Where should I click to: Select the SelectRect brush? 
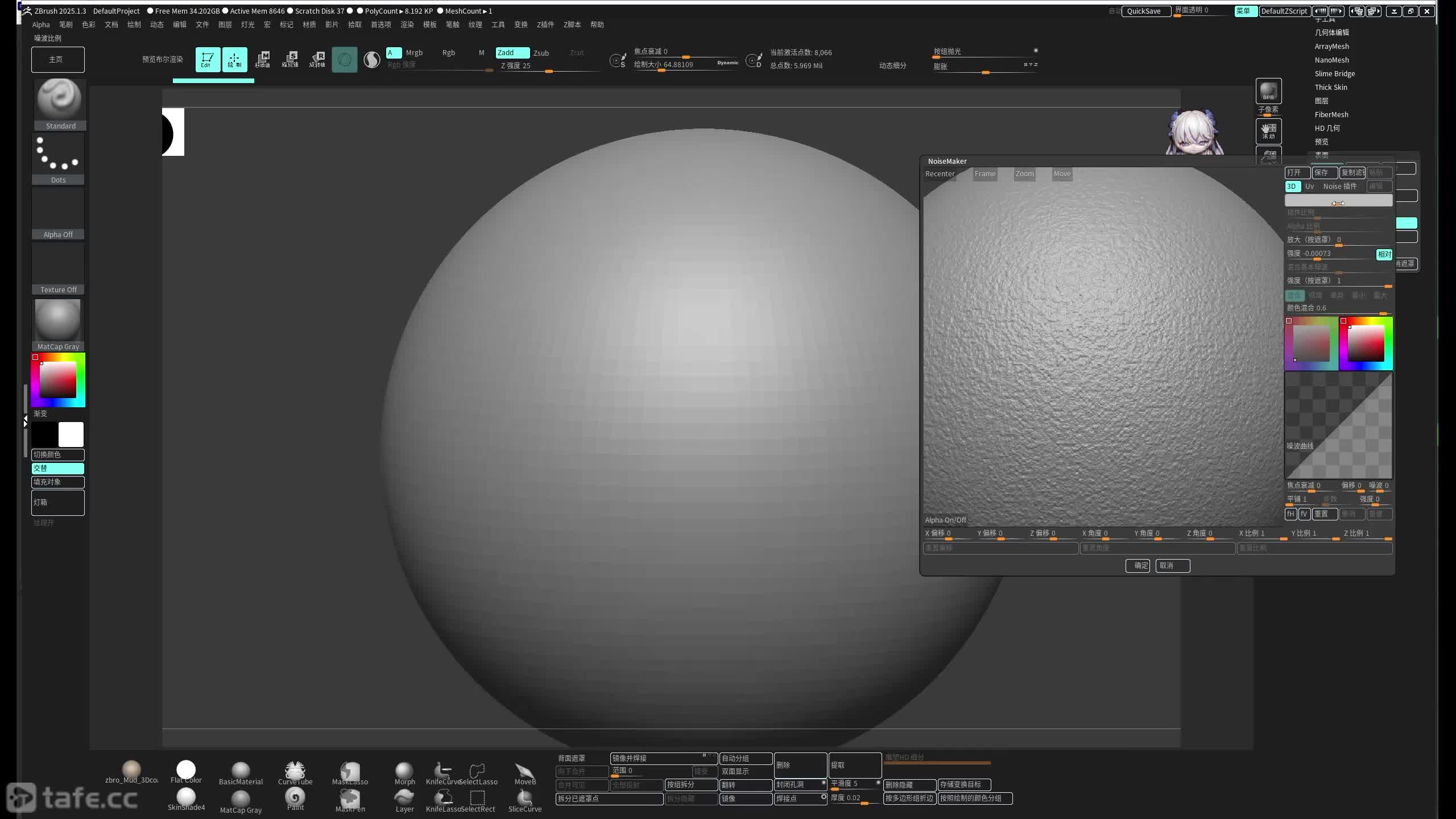coord(478,801)
